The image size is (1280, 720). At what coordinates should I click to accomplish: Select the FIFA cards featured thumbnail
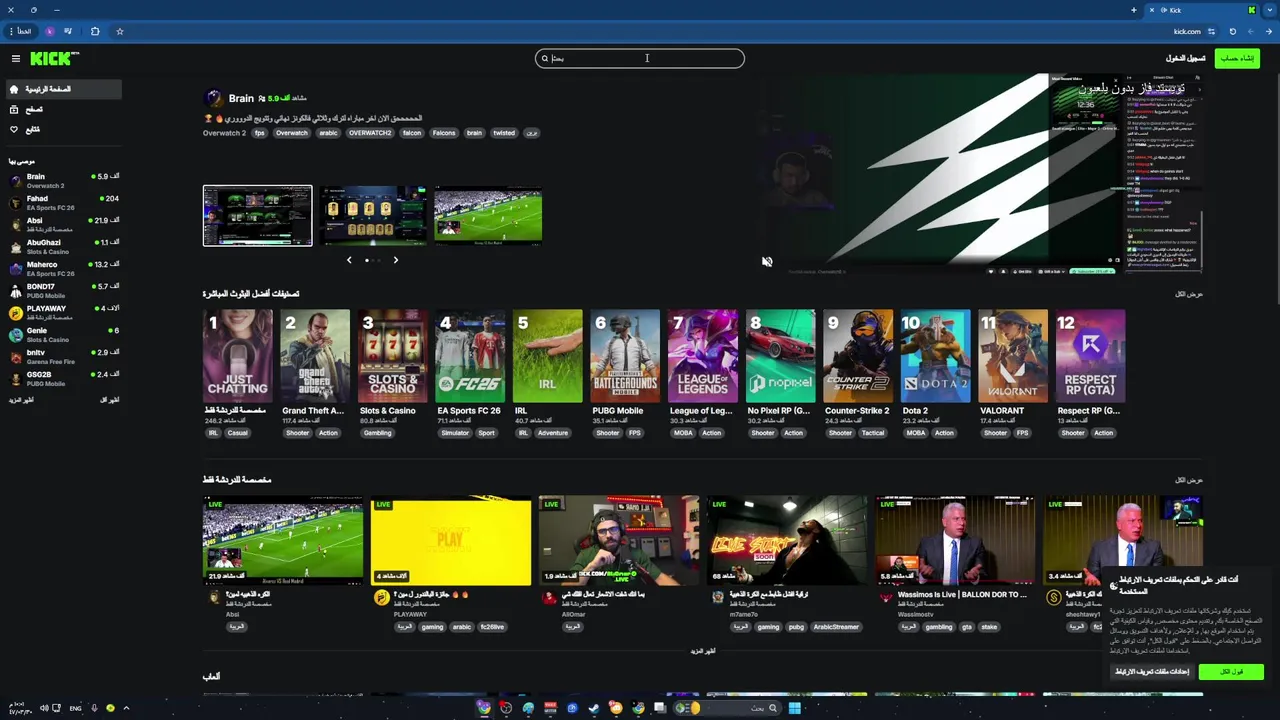pyautogui.click(x=373, y=215)
